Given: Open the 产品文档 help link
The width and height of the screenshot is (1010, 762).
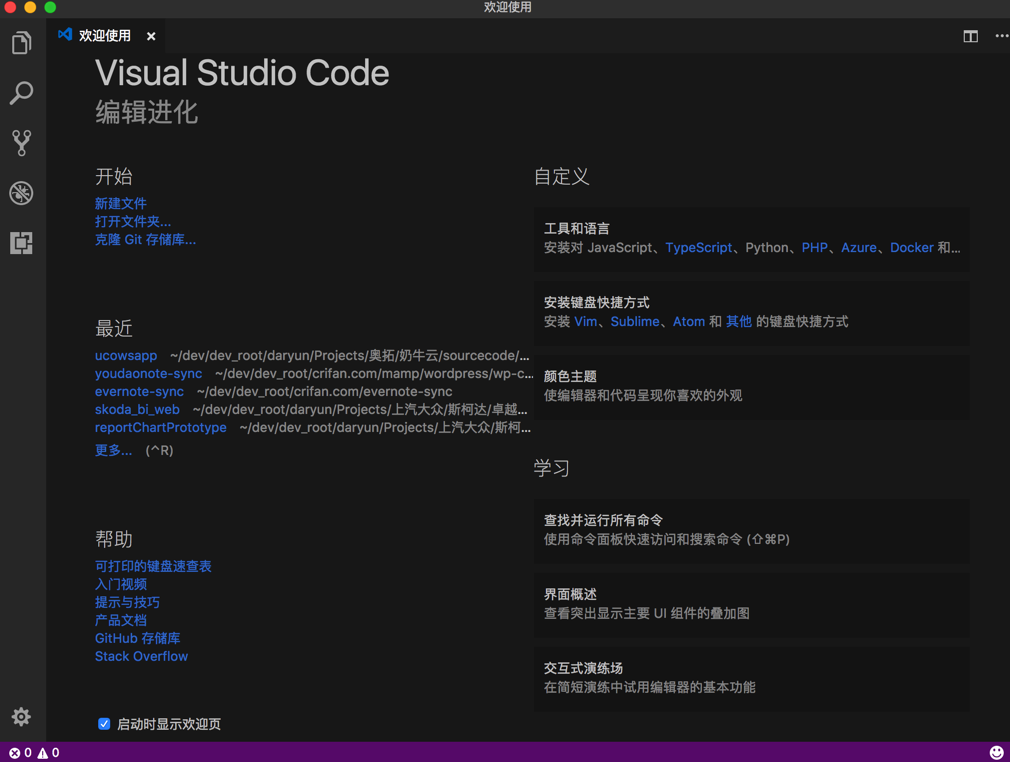Looking at the screenshot, I should coord(120,620).
